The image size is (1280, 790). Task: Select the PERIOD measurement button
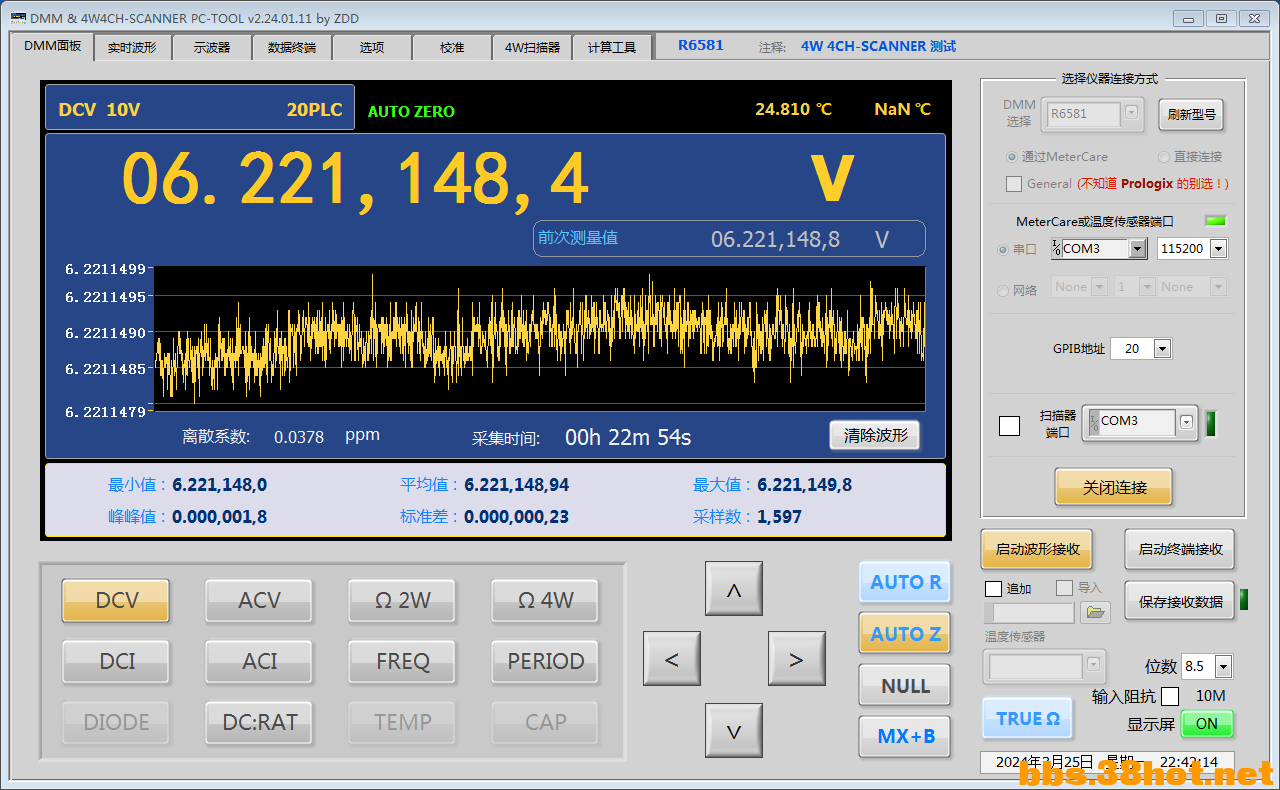point(546,661)
